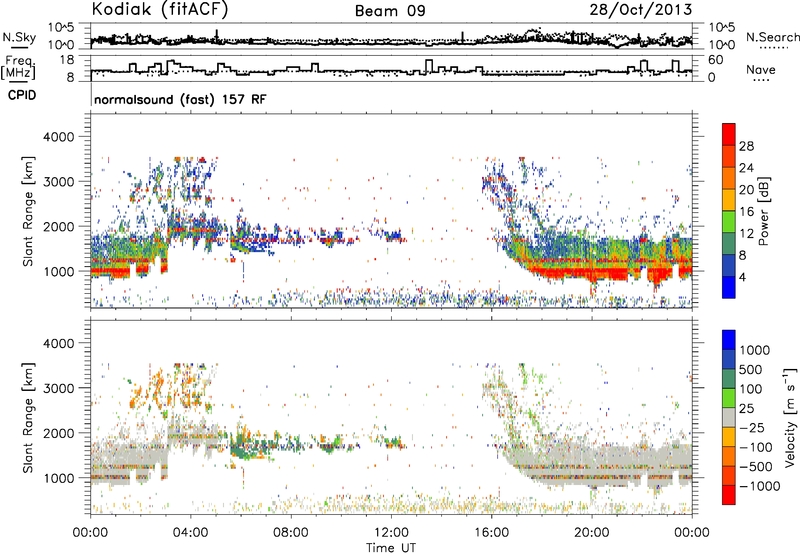Click the date '28/Oct/2013'
800x554 pixels.
pyautogui.click(x=641, y=10)
